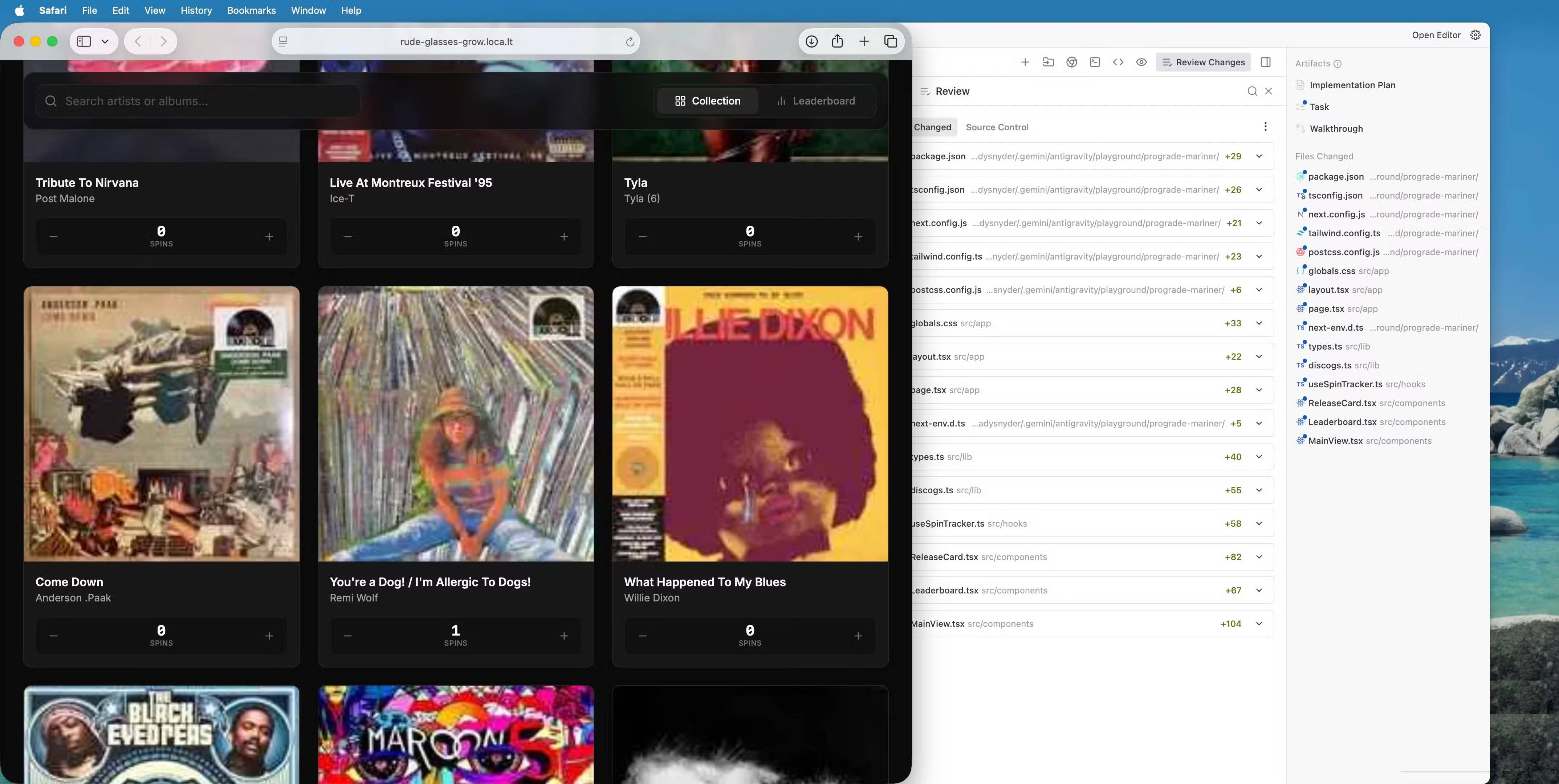Open the Implementation Plan artifact
The width and height of the screenshot is (1559, 784).
(1352, 85)
